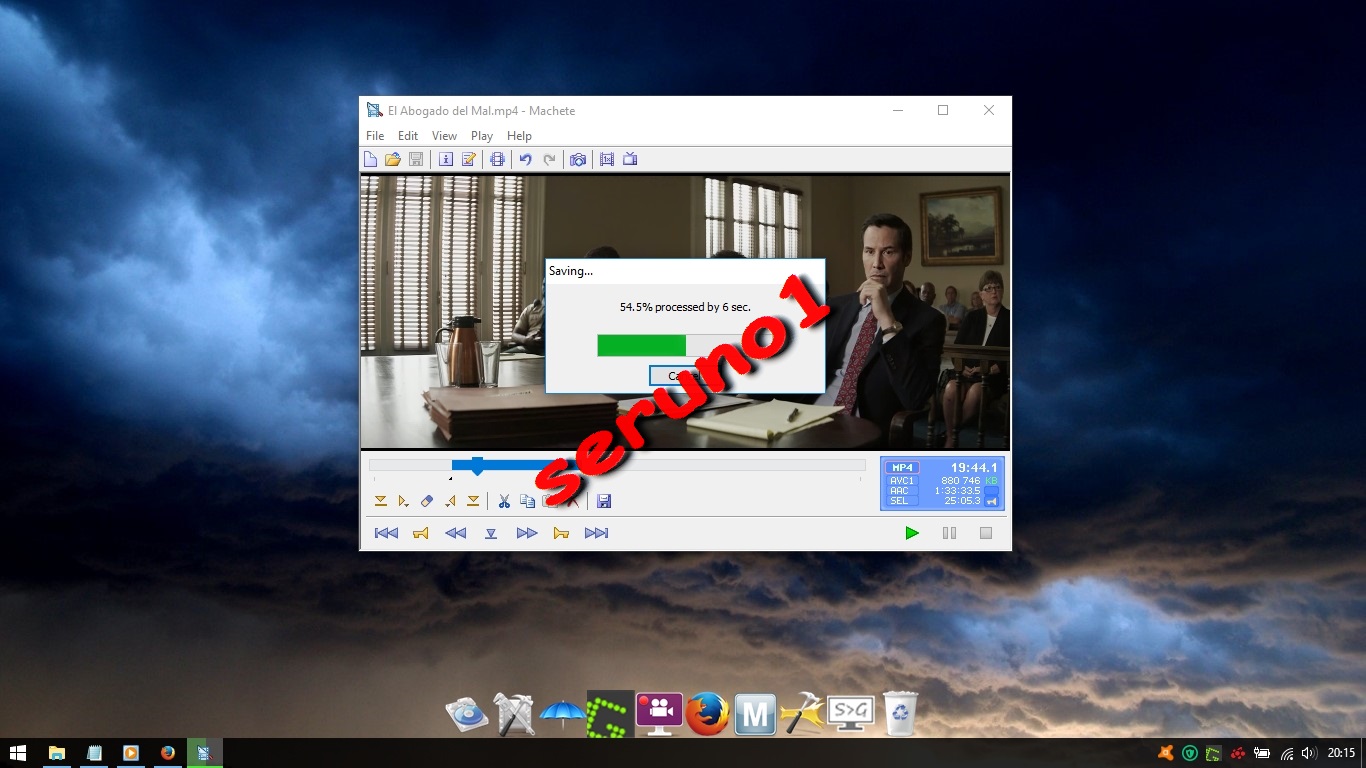
Task: Open the file information dialog
Action: 446,159
